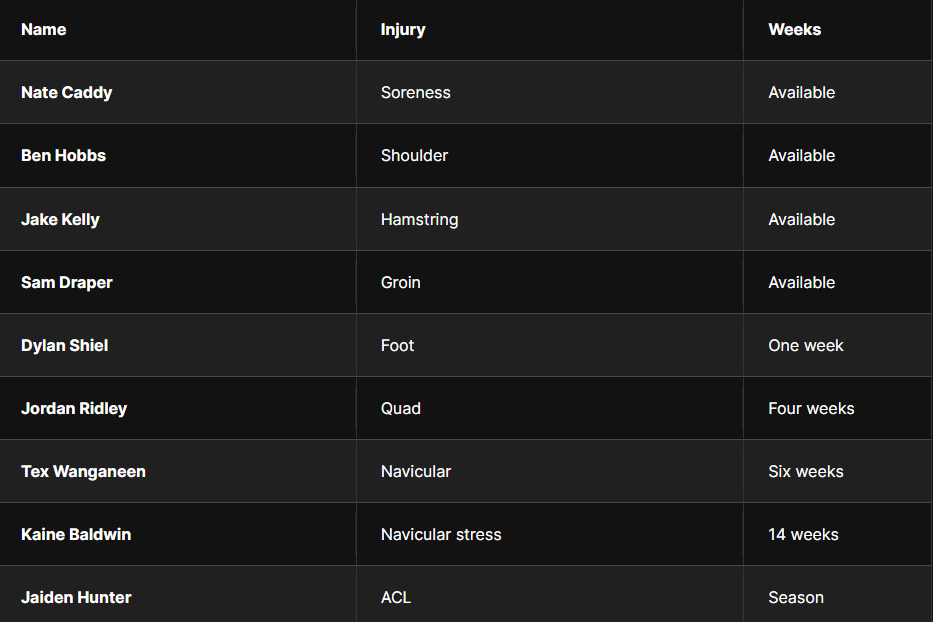This screenshot has height=622, width=933.
Task: Select Sam Draper's name
Action: [x=67, y=282]
